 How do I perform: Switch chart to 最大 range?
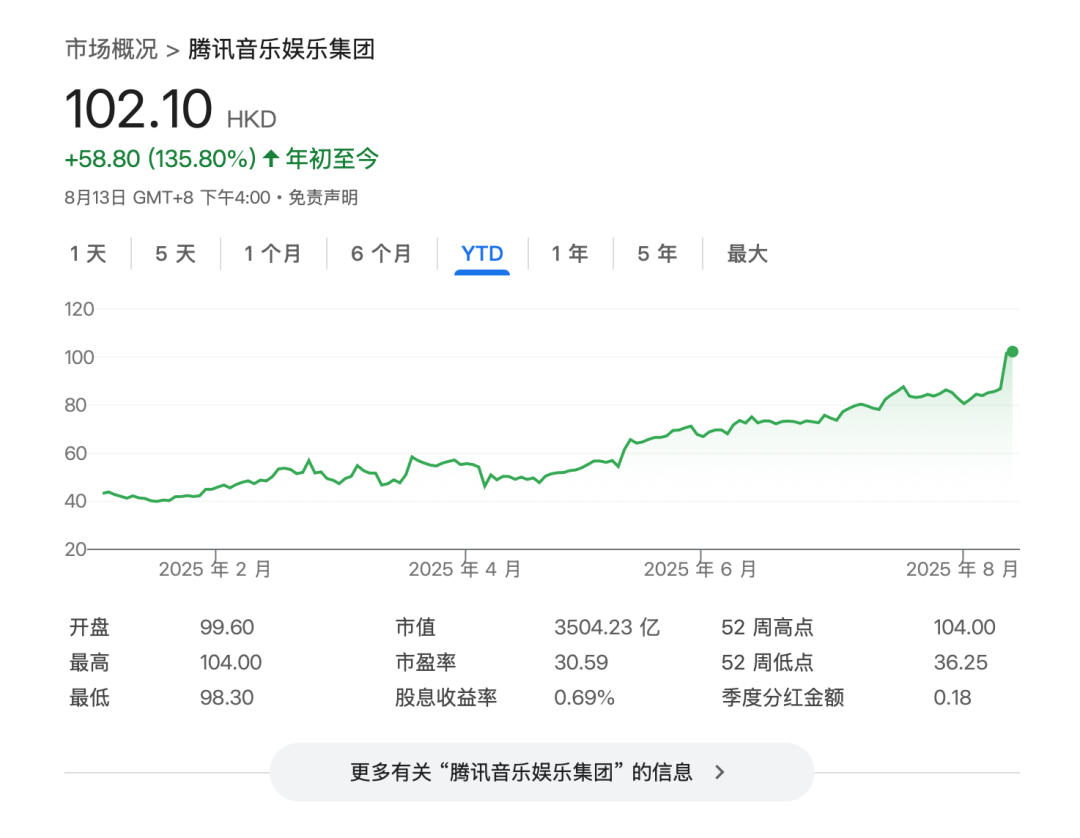tap(747, 254)
